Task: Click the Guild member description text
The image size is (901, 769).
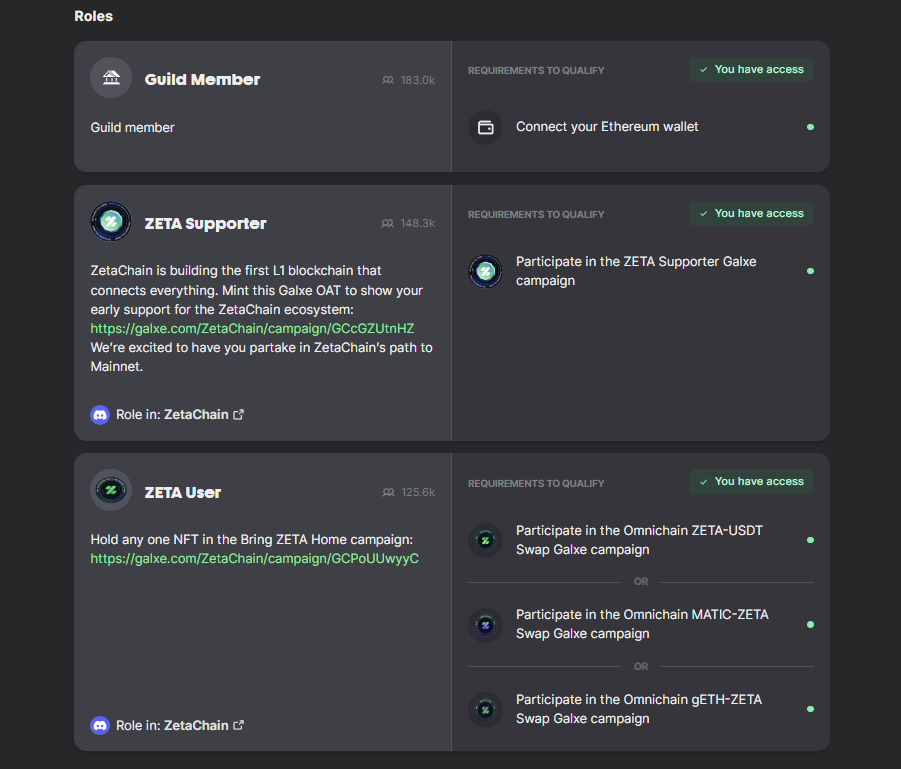Action: 132,128
